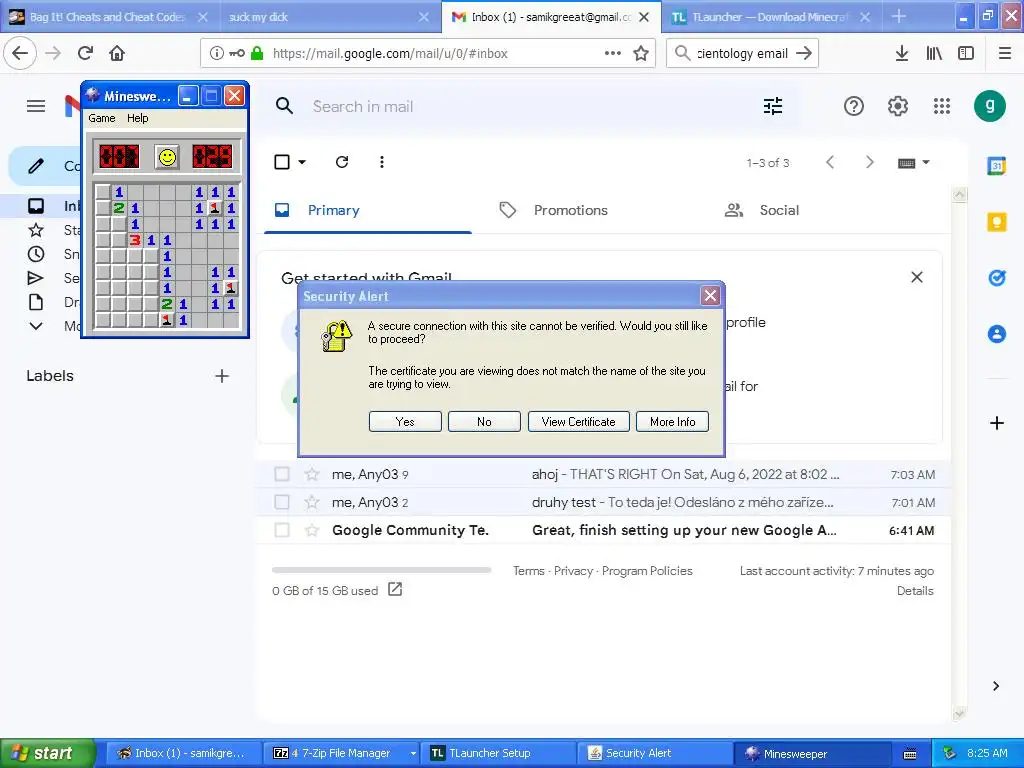Screen dimensions: 1024x768
Task: Tick the select-all checkbox in inbox toolbar
Action: point(282,162)
